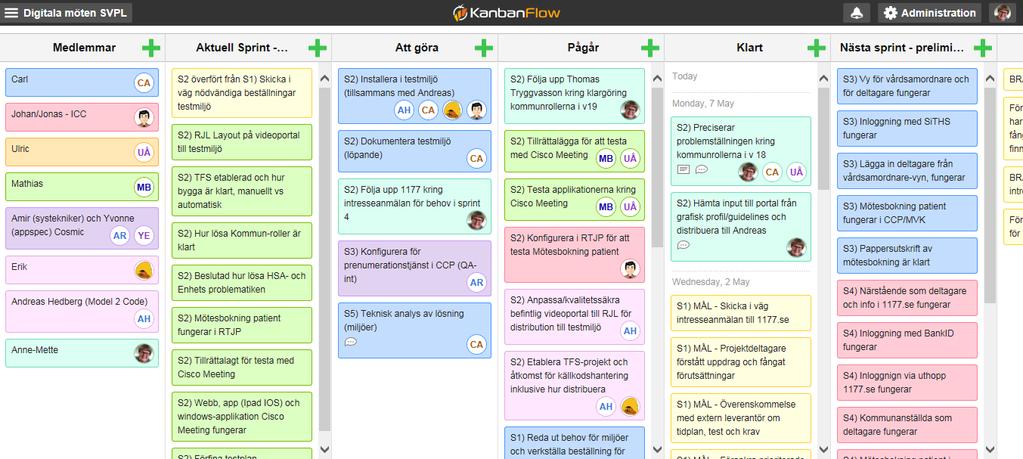Viewport: 1023px width, 459px height.
Task: Click the Pågår column header
Action: click(x=583, y=48)
